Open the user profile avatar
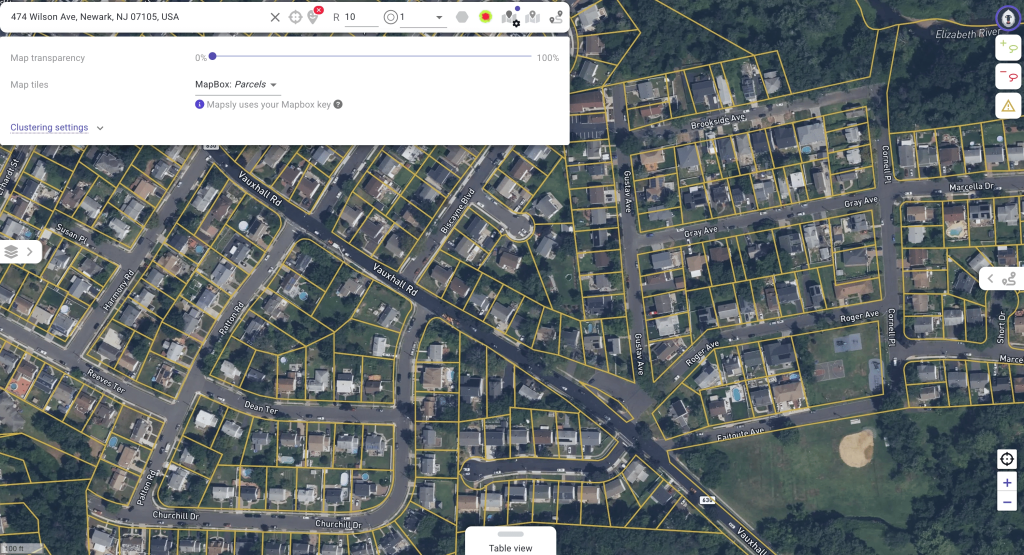This screenshot has width=1024, height=555. [1007, 17]
